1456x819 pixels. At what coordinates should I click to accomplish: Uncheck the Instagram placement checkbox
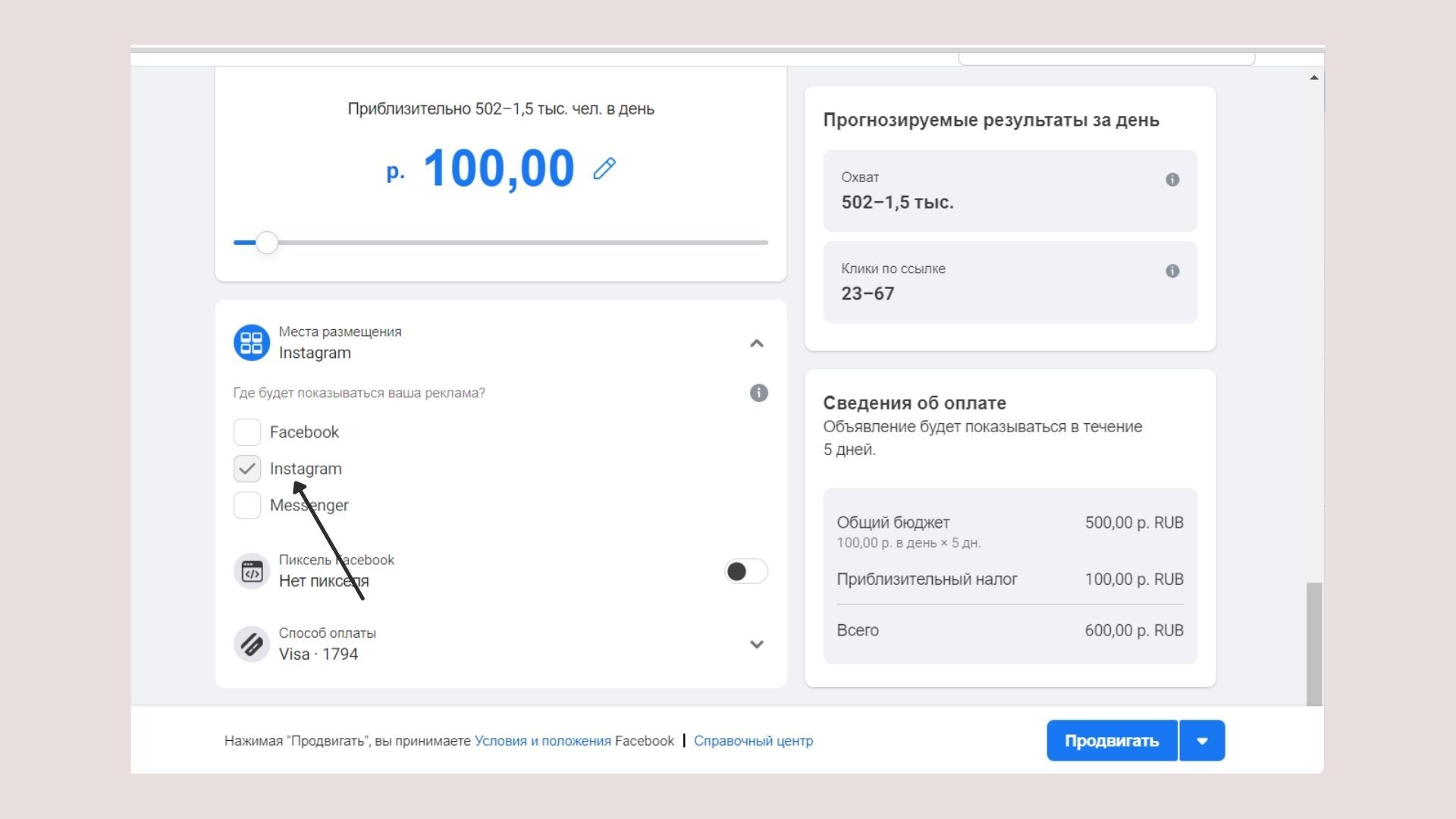(247, 469)
